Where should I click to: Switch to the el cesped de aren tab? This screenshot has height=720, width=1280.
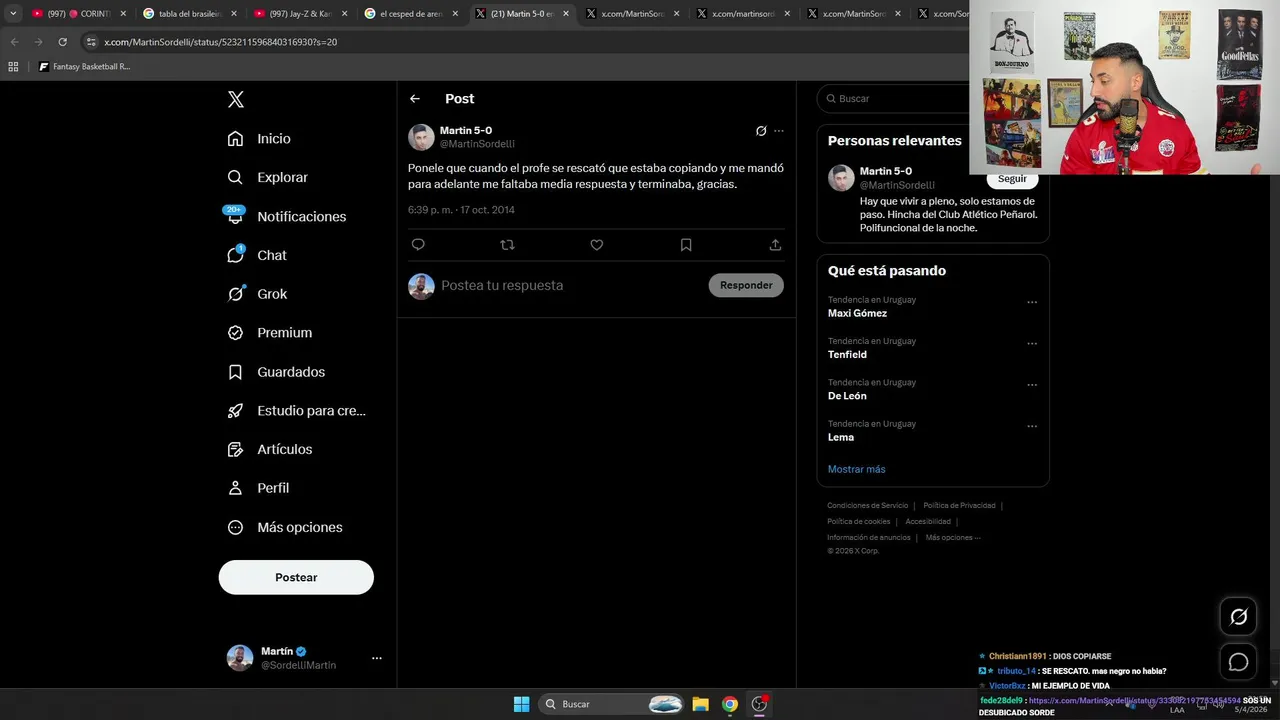410,14
